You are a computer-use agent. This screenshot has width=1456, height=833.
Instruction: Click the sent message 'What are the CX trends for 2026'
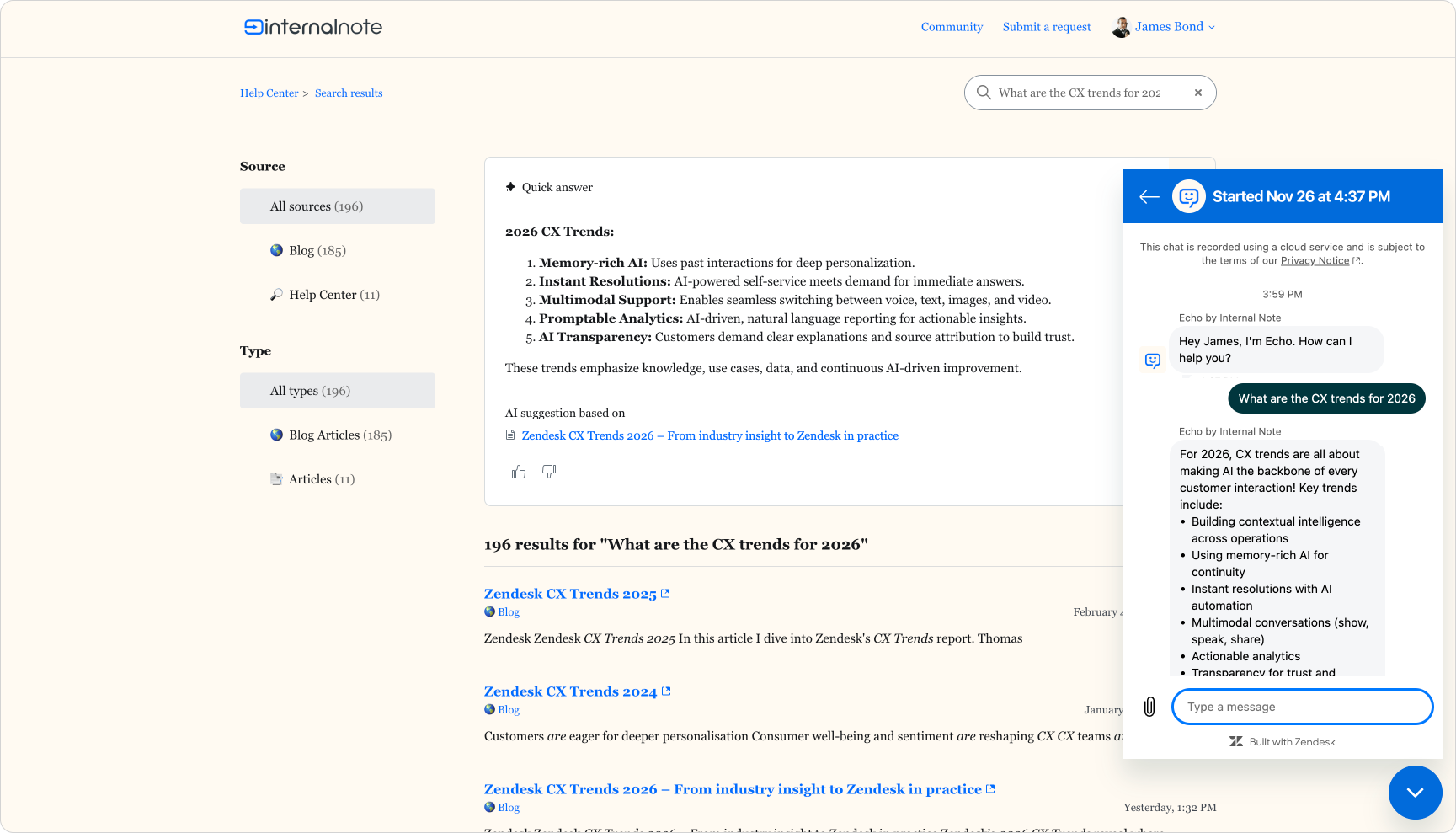pos(1326,398)
